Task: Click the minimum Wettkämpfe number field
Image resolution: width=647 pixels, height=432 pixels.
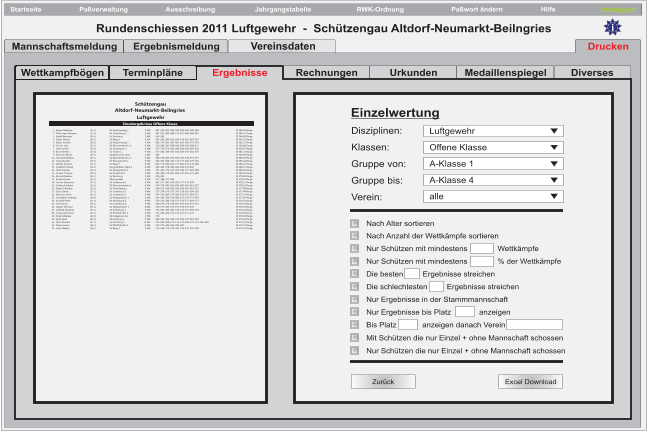Action: click(482, 248)
